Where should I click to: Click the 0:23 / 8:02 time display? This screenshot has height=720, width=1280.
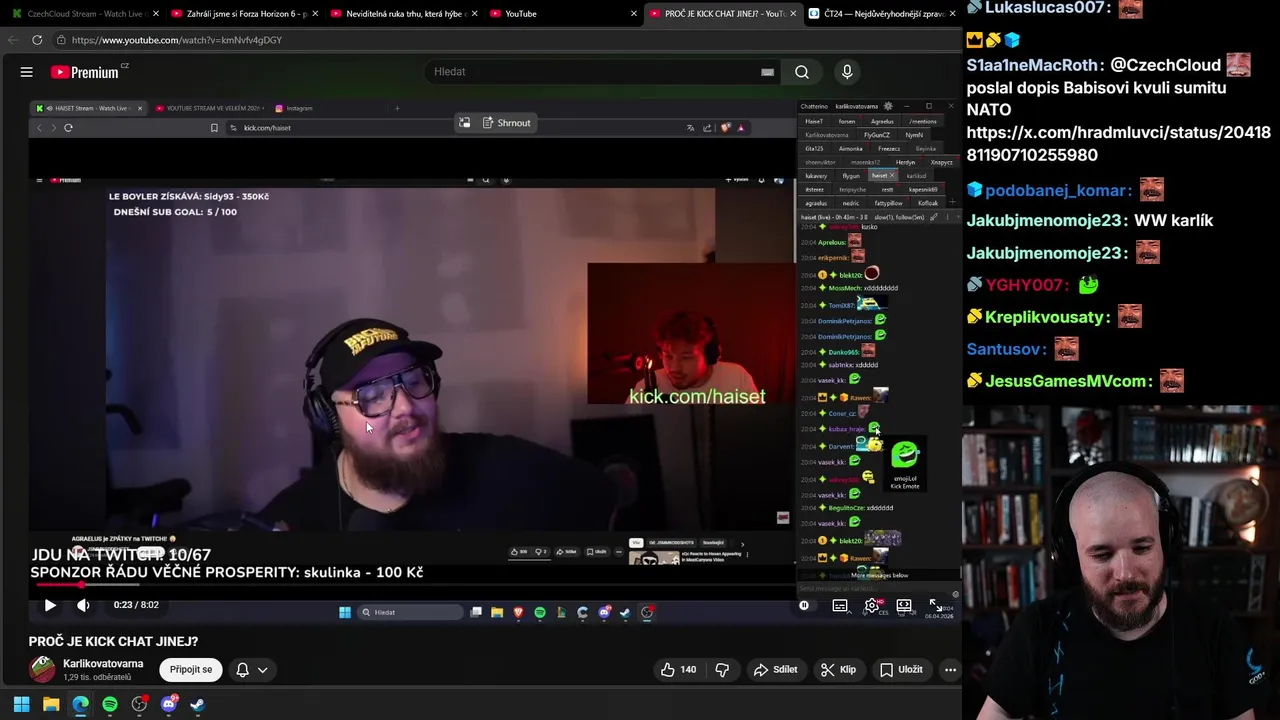136,605
